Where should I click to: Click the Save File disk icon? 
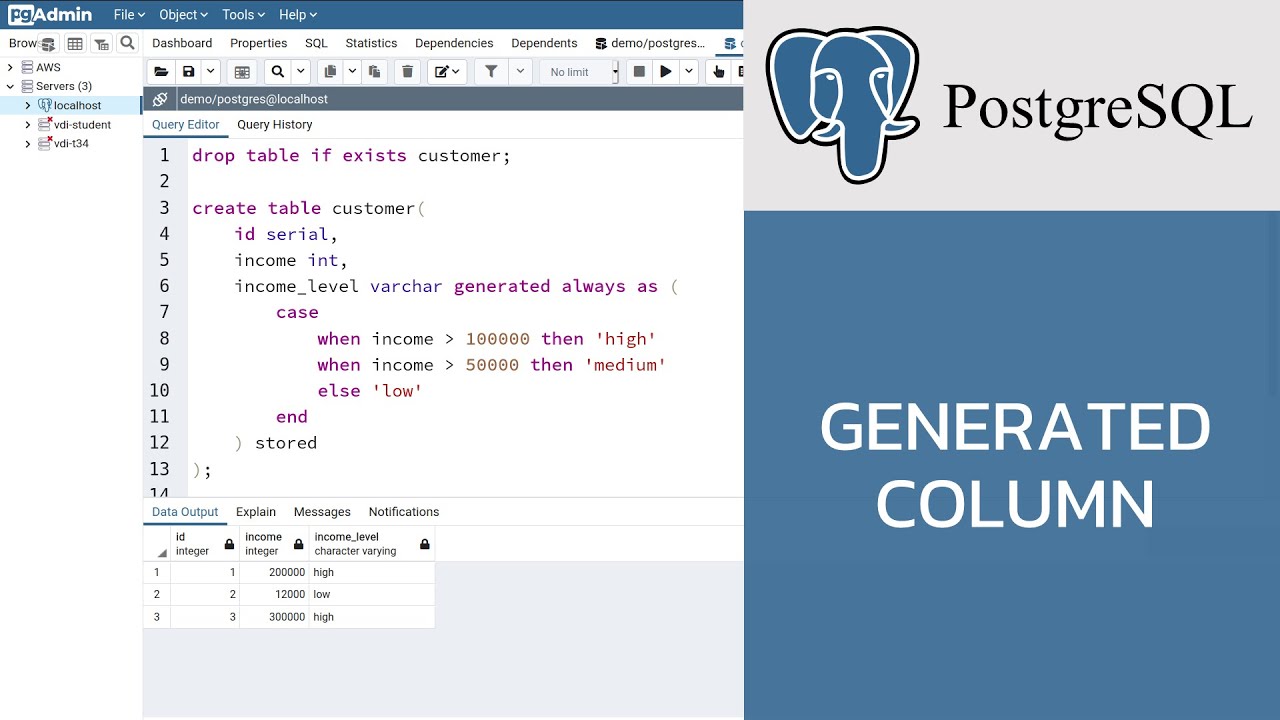point(188,72)
